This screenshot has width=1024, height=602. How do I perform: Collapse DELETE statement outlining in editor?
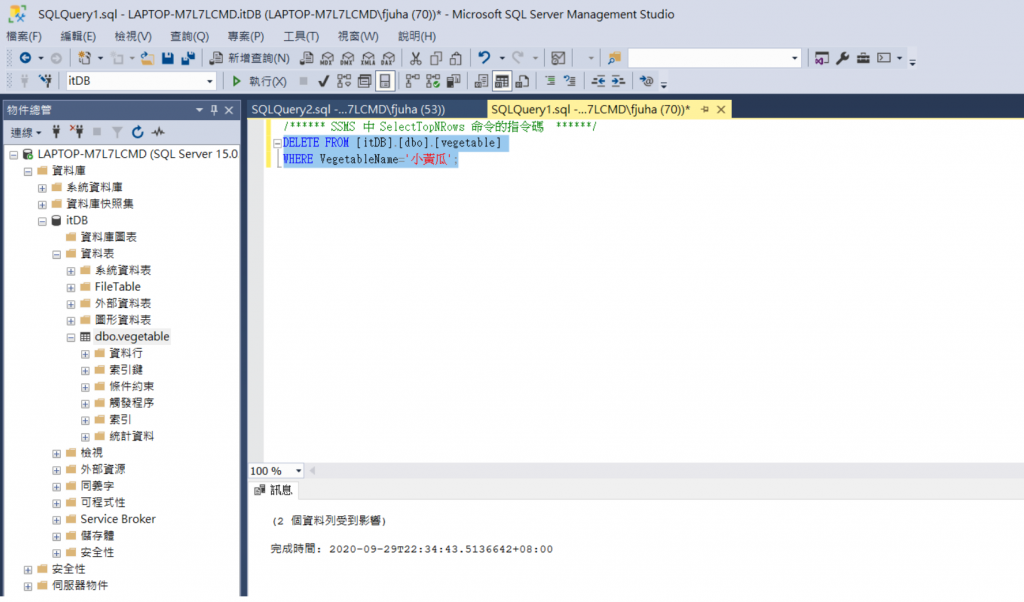click(x=277, y=143)
